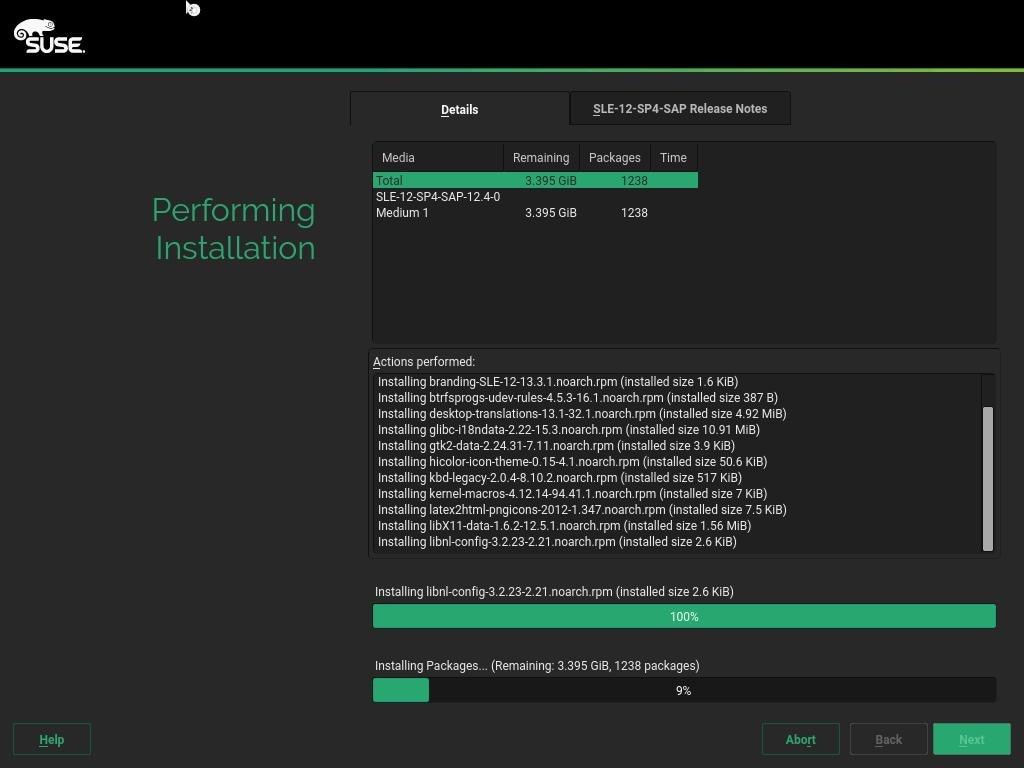The image size is (1024, 768).
Task: Click the 9% overall progress bar
Action: [684, 690]
